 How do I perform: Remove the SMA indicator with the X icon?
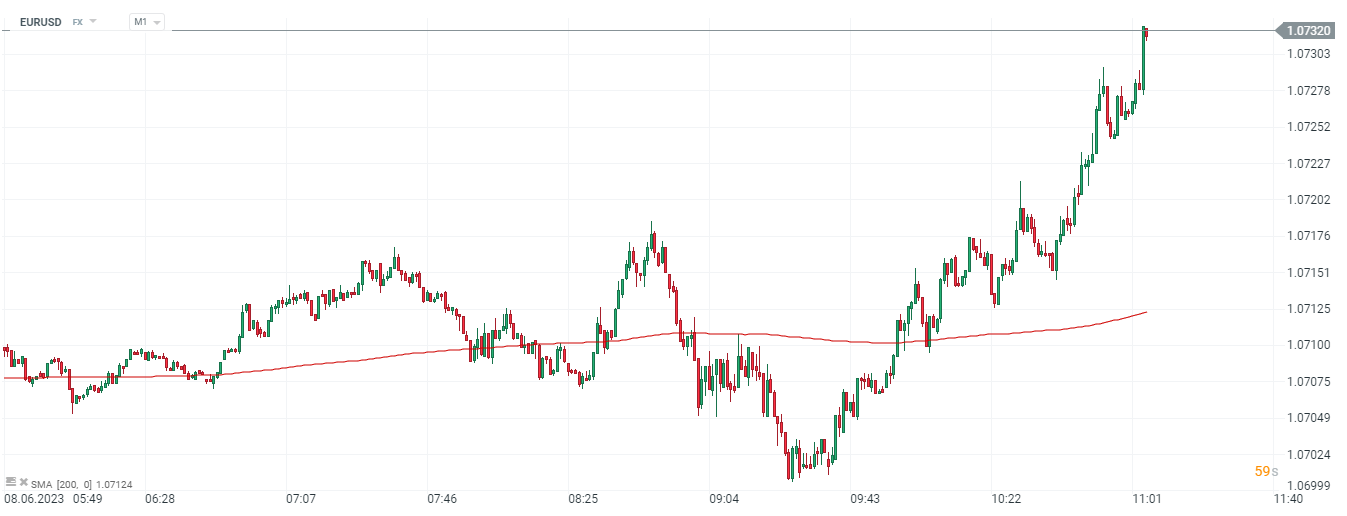tap(23, 482)
